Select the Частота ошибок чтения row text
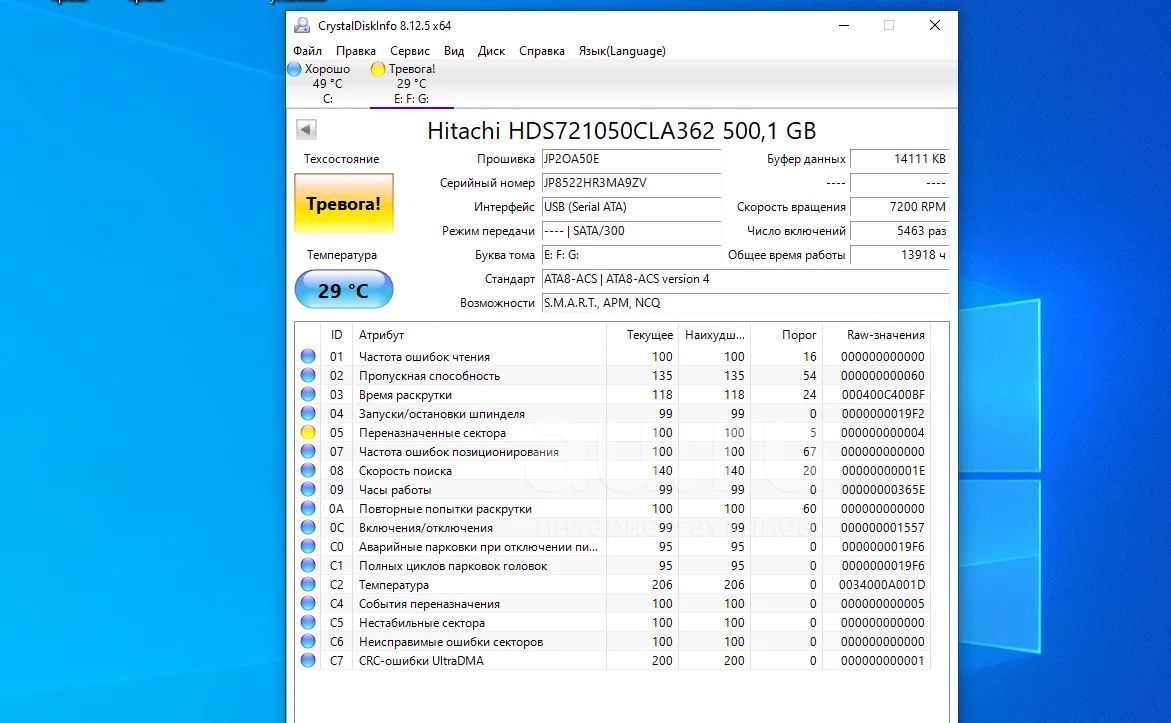 pos(424,356)
